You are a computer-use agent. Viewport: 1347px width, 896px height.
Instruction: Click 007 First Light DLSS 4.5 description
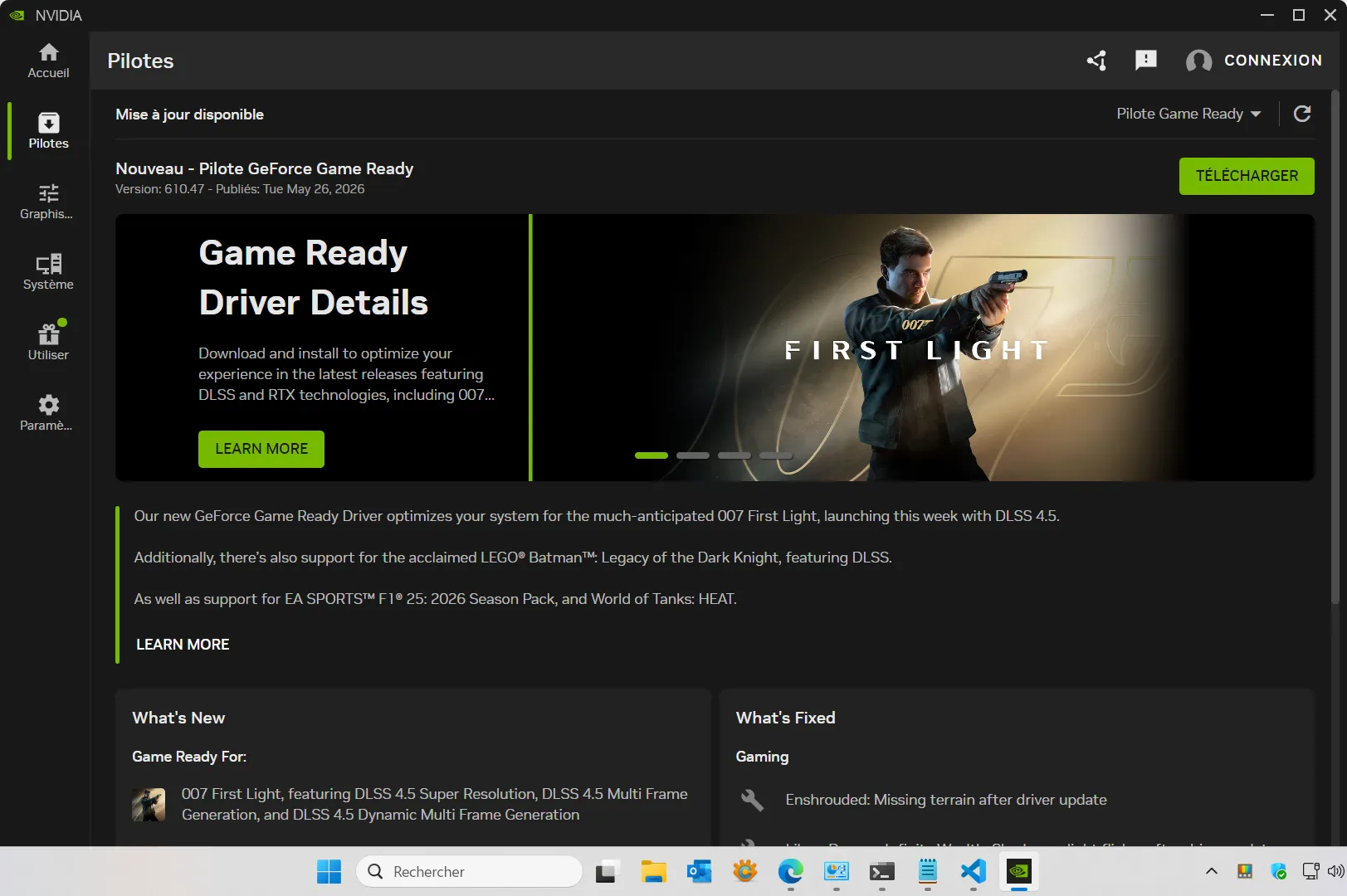435,805
